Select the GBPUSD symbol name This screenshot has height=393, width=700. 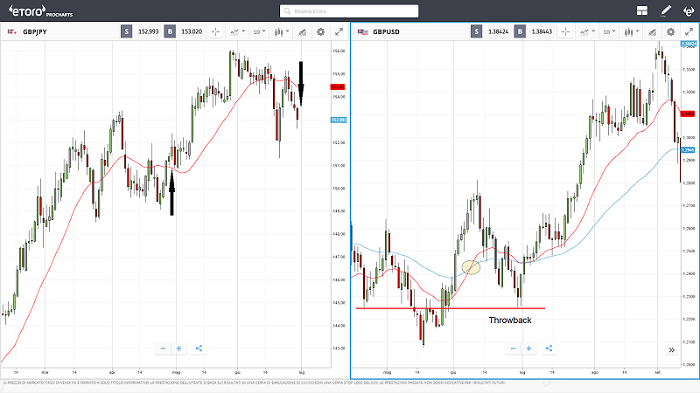[386, 32]
